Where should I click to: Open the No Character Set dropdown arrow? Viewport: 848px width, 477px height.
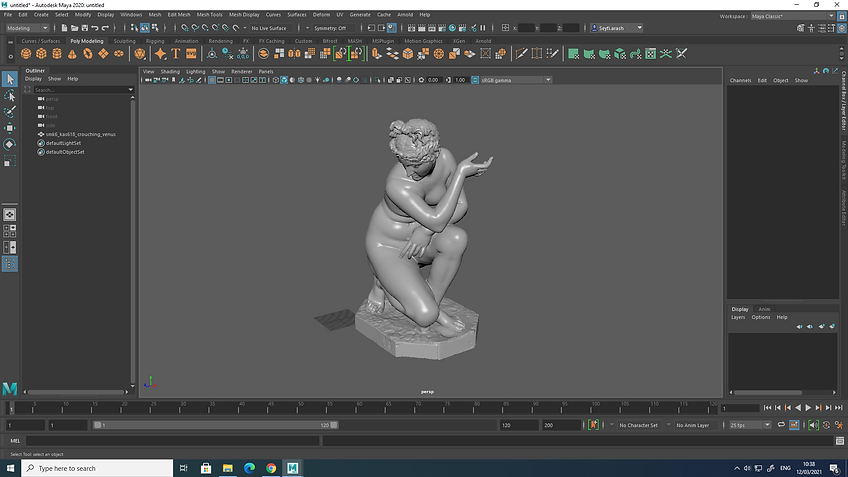point(612,425)
